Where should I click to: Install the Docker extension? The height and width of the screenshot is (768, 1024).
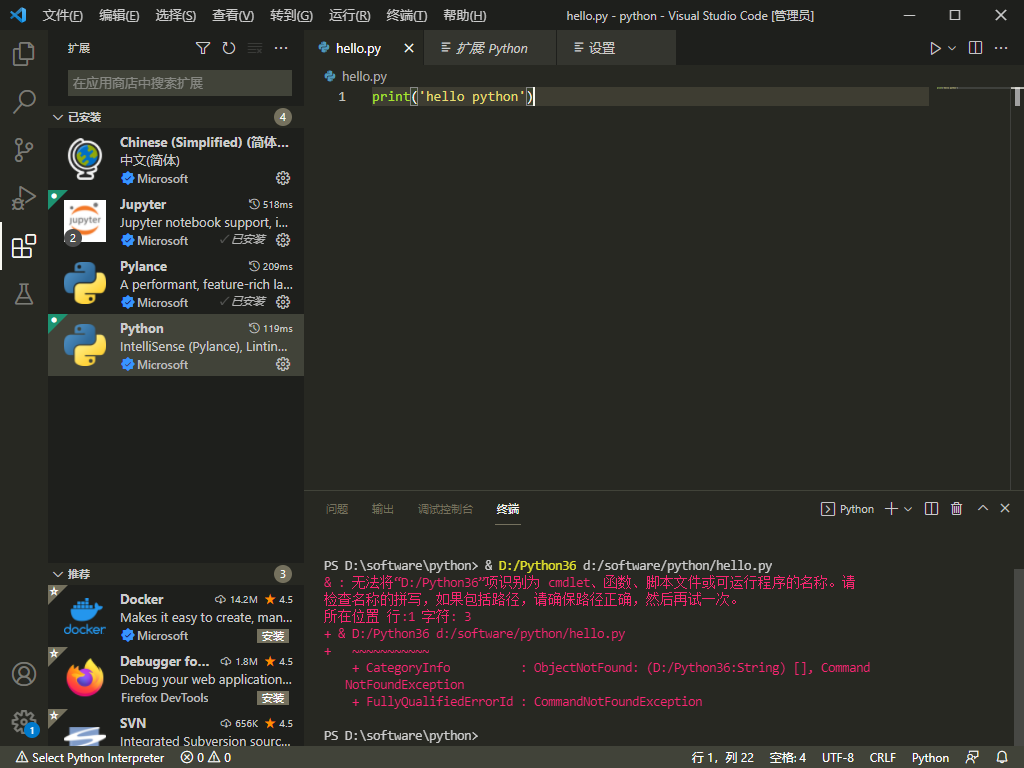pyautogui.click(x=272, y=636)
